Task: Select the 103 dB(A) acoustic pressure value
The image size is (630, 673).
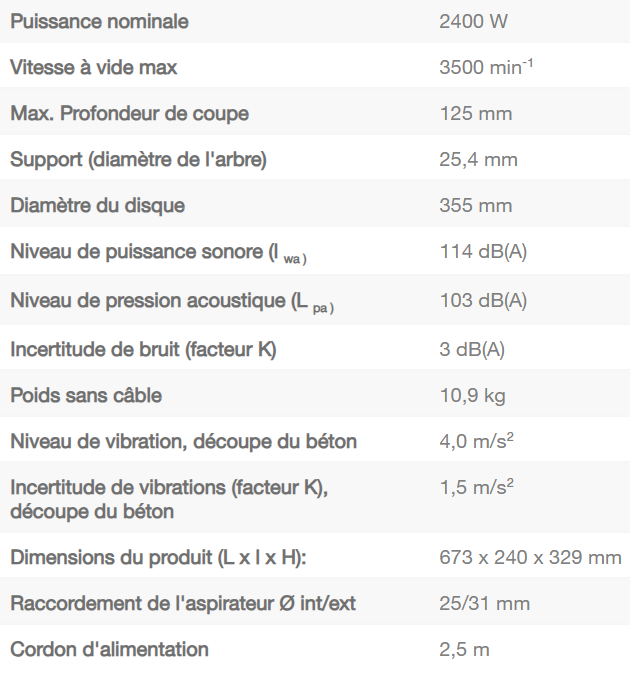Action: (x=483, y=300)
